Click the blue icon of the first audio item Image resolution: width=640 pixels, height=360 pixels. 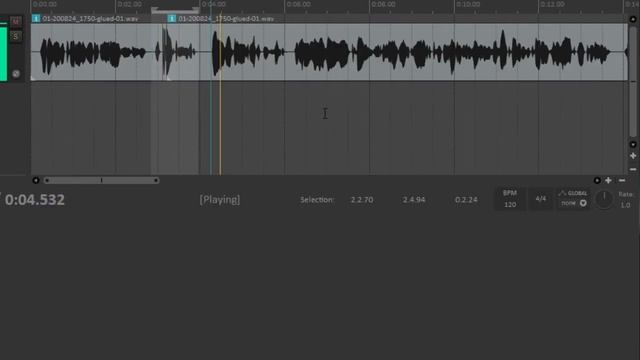36,18
